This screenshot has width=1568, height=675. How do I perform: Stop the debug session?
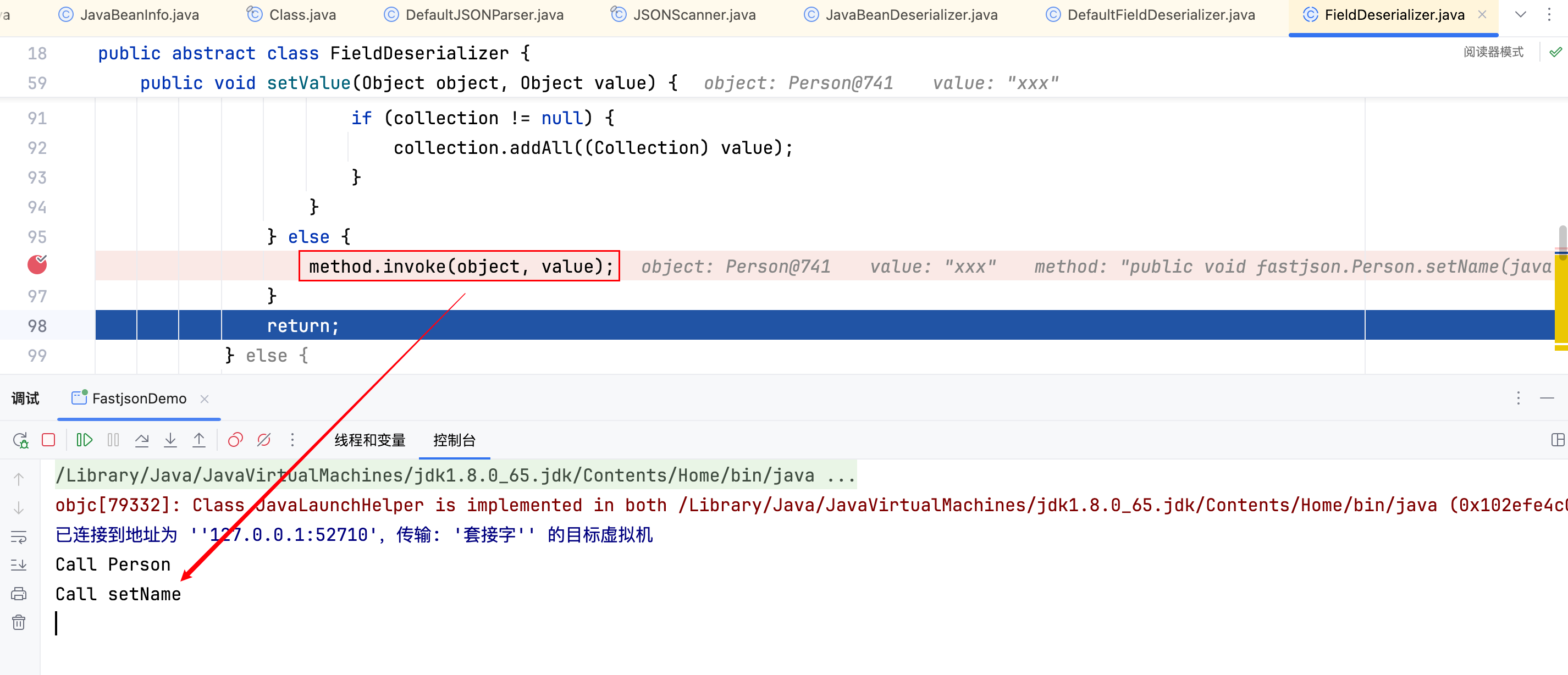pyautogui.click(x=49, y=440)
